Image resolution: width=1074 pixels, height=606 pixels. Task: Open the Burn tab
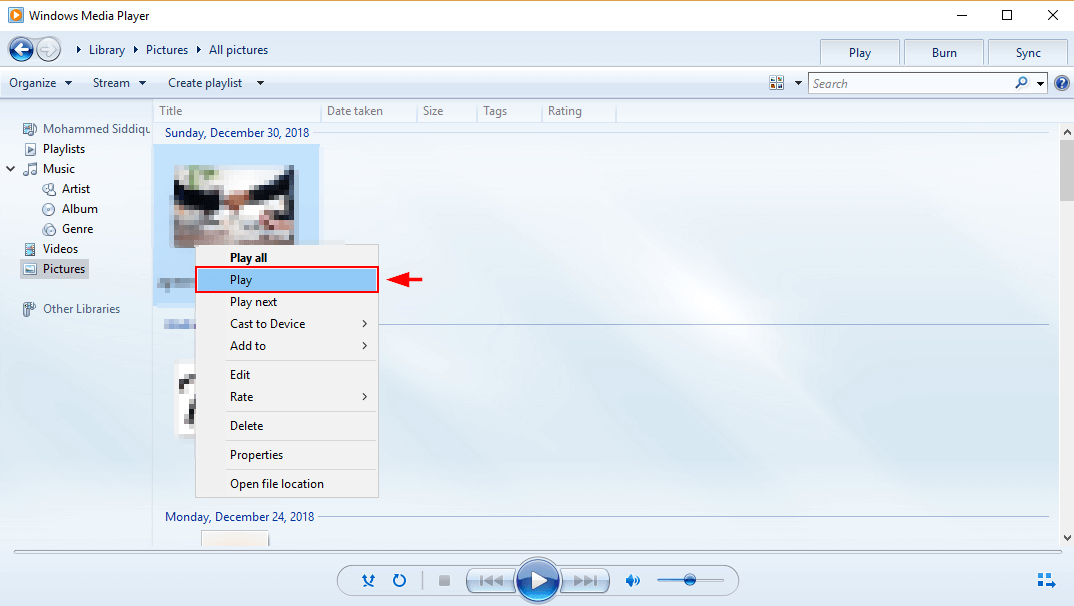[944, 53]
